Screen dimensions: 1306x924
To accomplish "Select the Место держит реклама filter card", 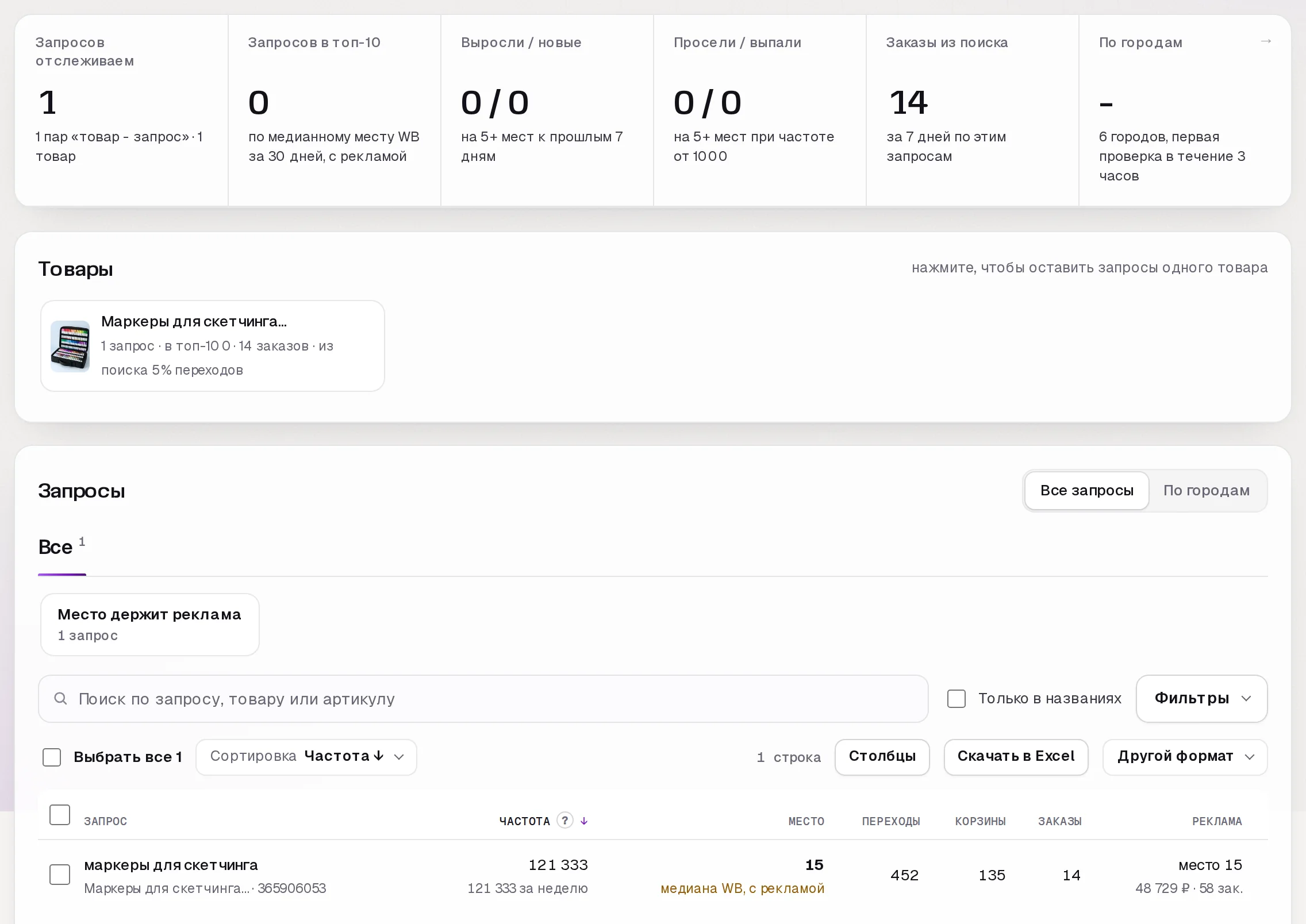I will pos(150,625).
